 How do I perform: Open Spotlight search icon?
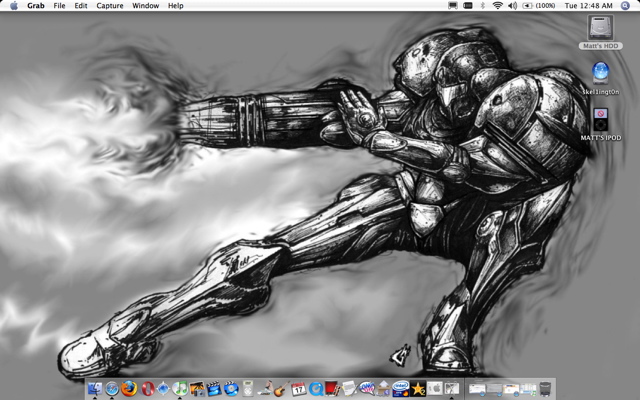[625, 6]
